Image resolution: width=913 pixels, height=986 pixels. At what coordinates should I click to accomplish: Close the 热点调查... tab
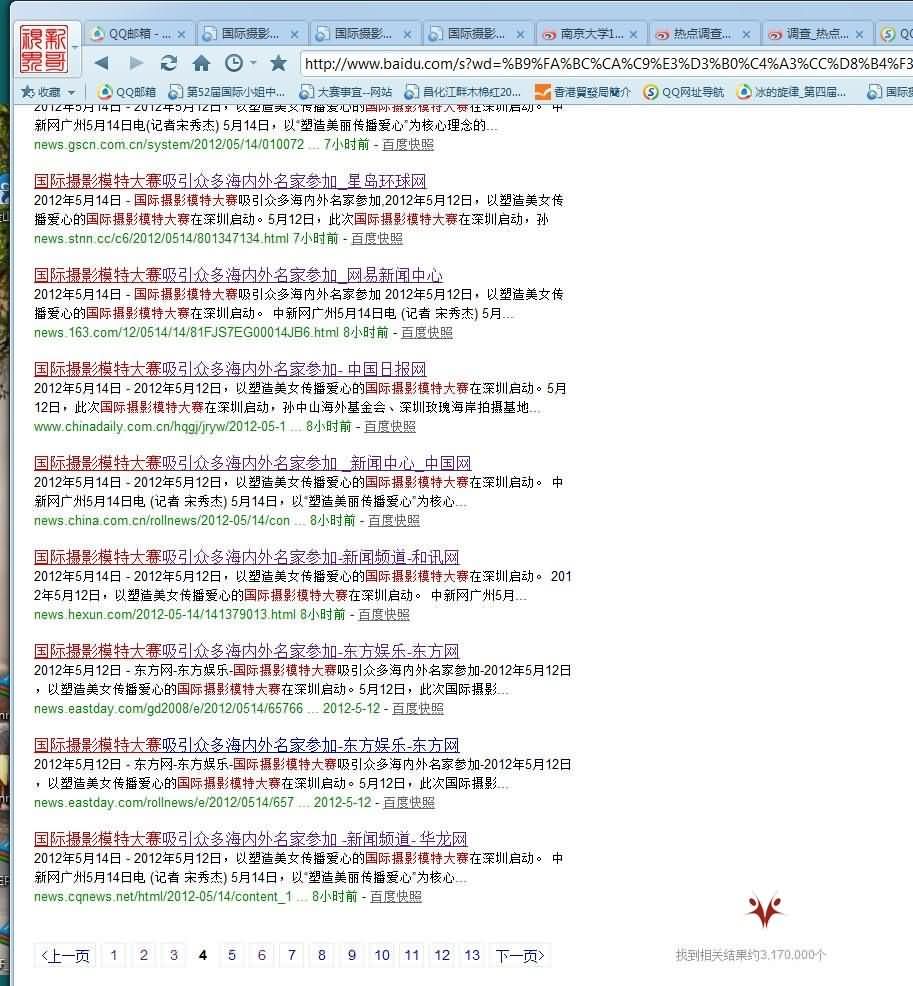[746, 35]
